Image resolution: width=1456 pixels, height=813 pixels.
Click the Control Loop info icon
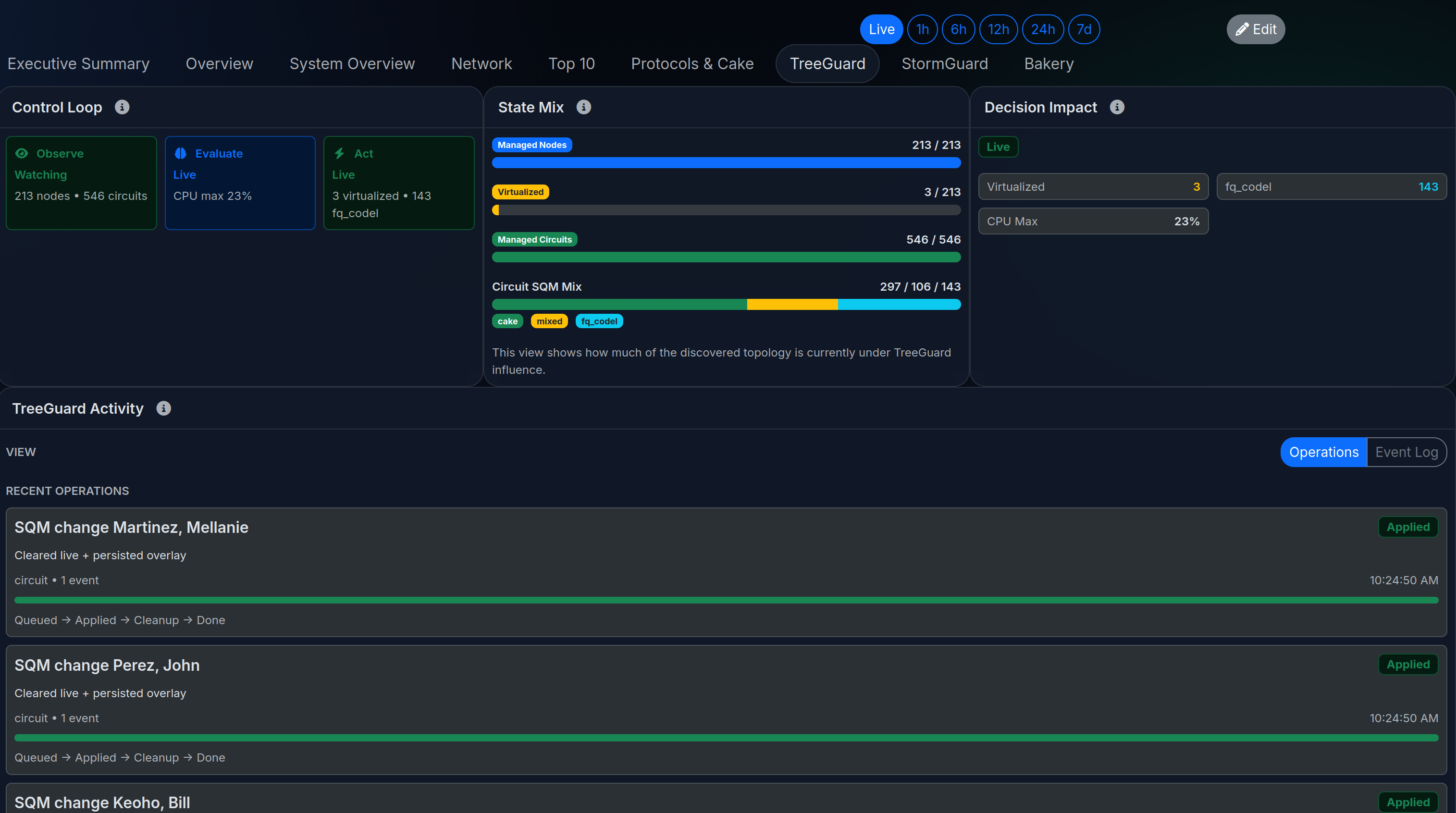point(122,107)
